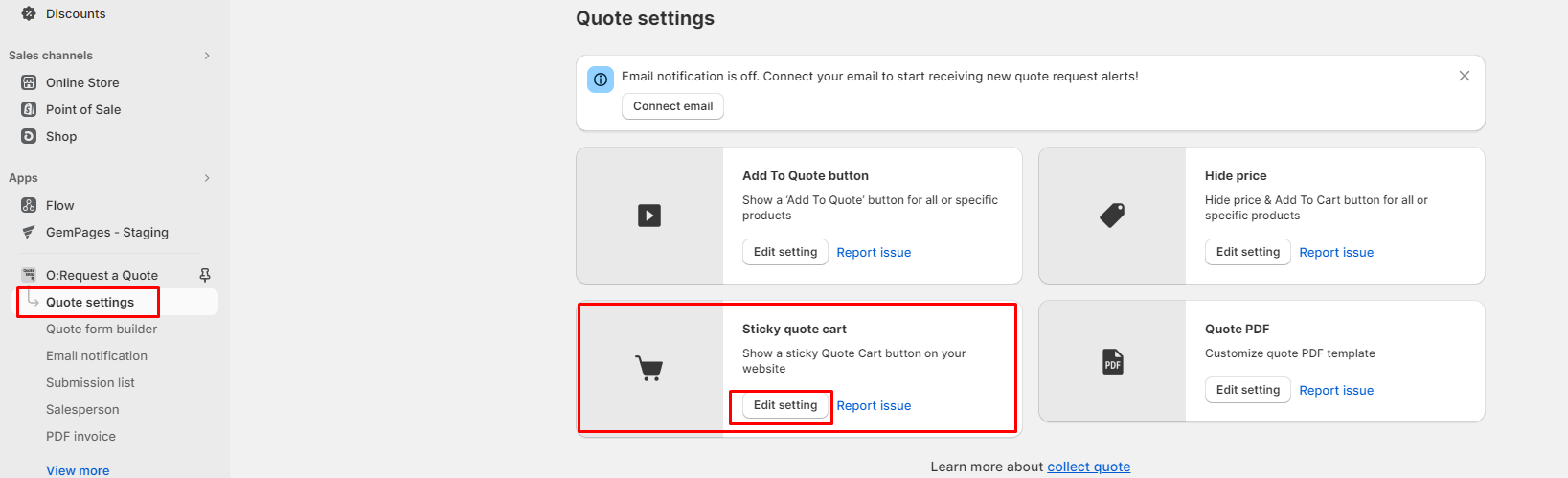Open the Flow app
The height and width of the screenshot is (478, 1568).
59,205
